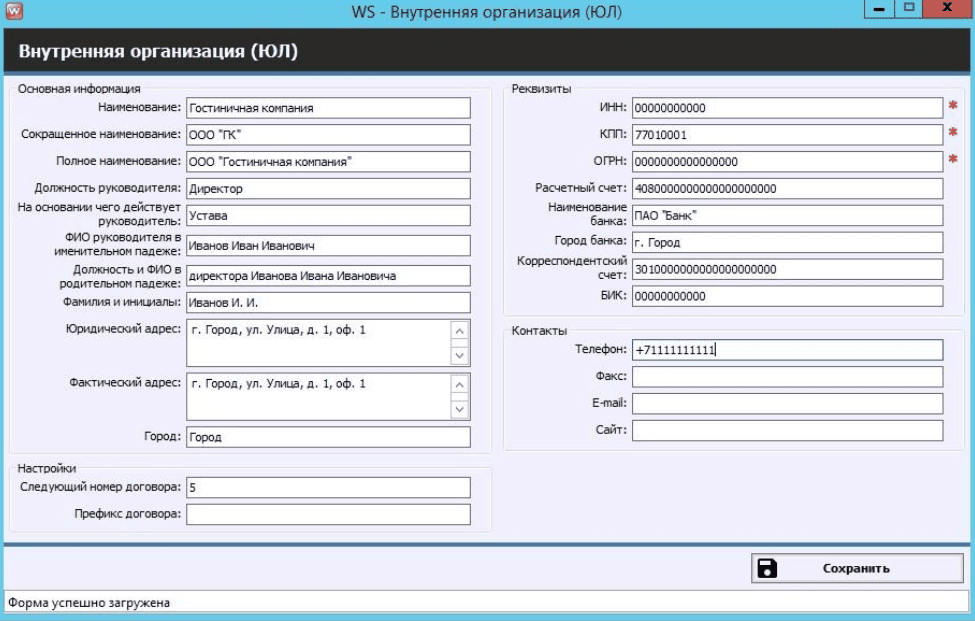
Task: Select the Сокращенное наименование field
Action: (328, 135)
